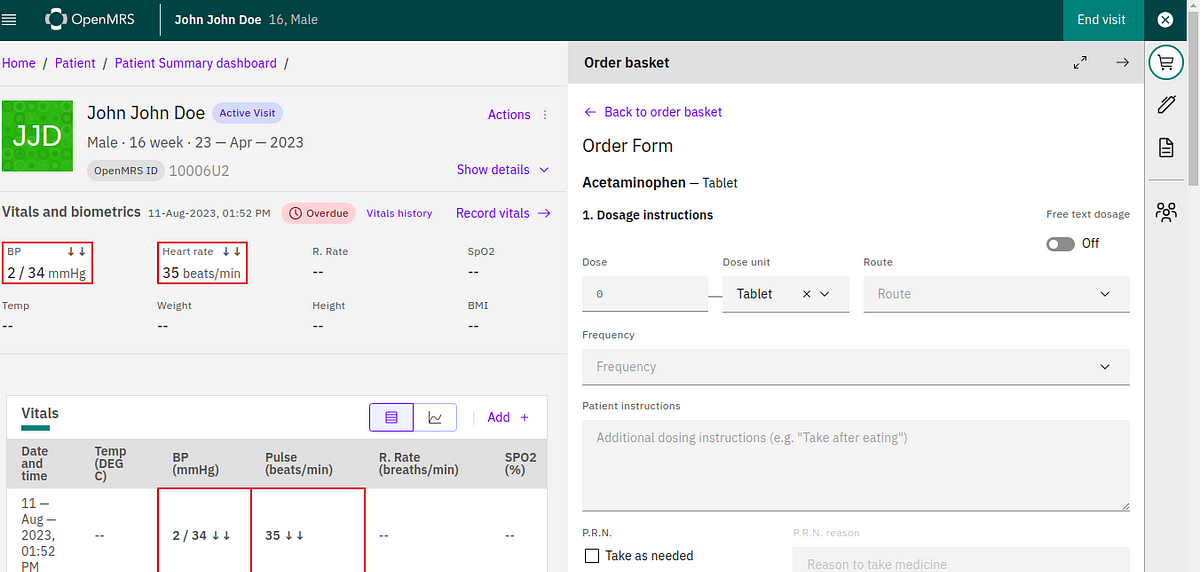Maximize the Order basket panel
The width and height of the screenshot is (1200, 572).
1080,62
